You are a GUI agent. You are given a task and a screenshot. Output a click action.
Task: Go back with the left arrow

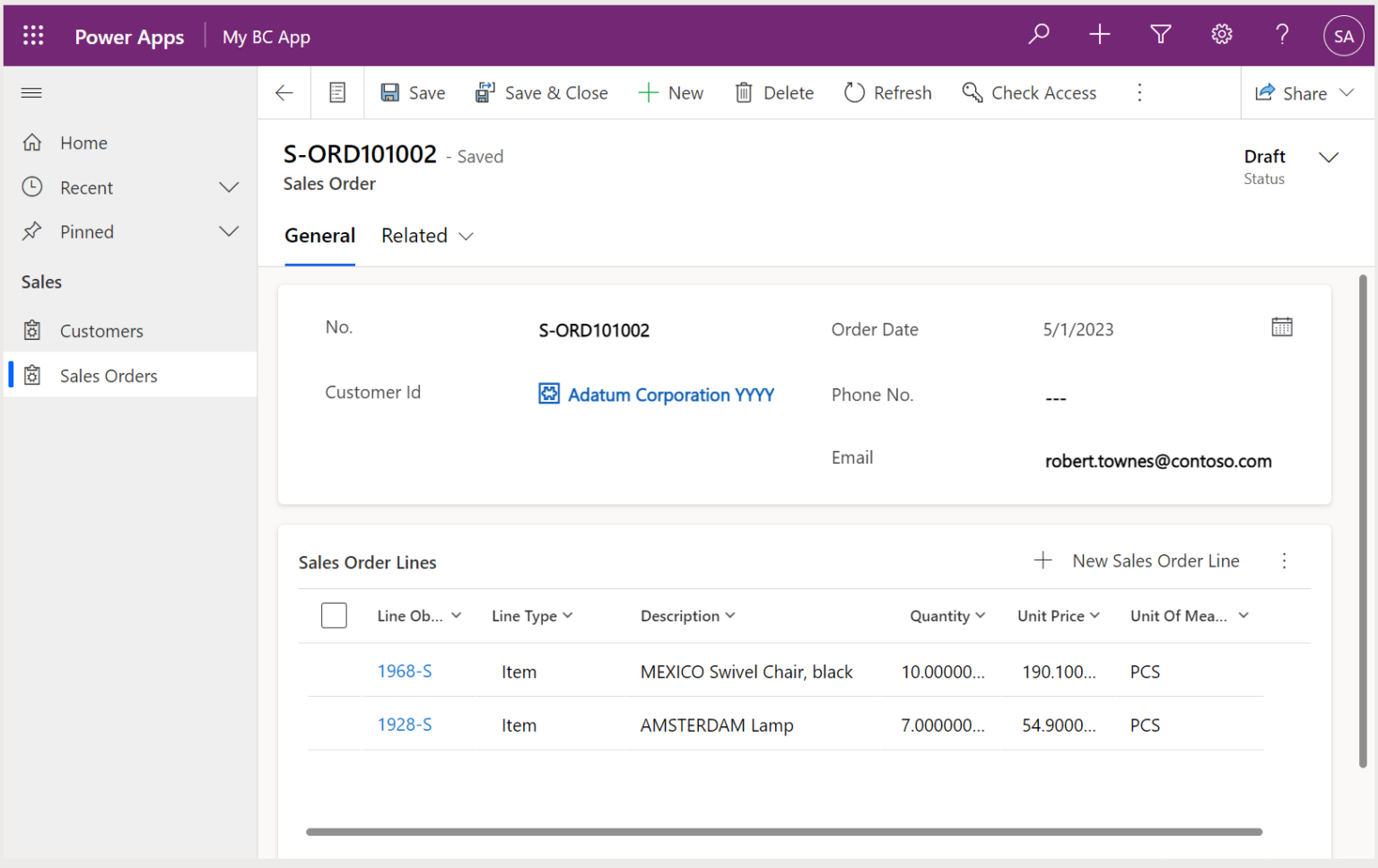tap(284, 92)
